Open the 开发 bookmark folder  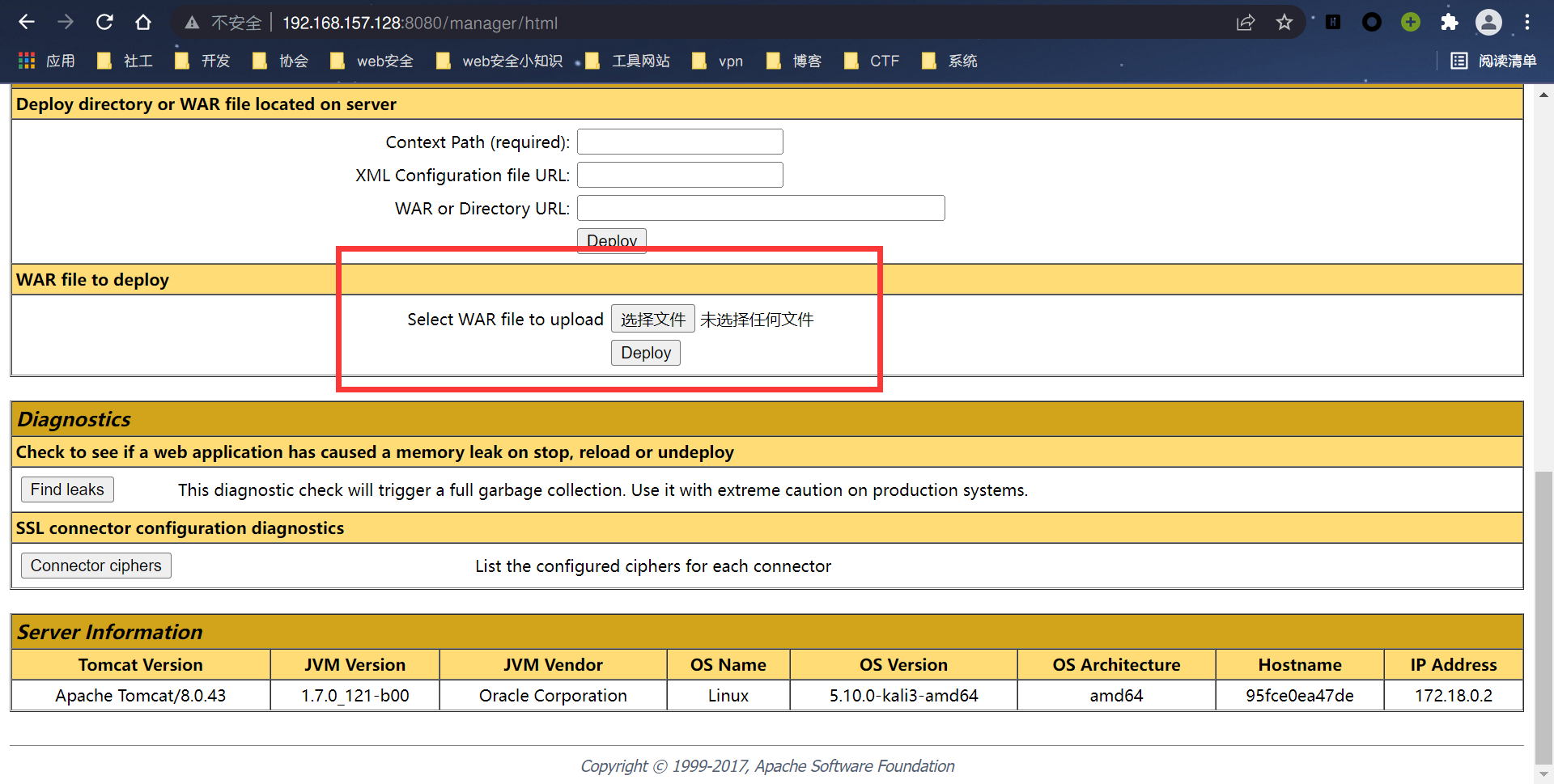(x=202, y=61)
